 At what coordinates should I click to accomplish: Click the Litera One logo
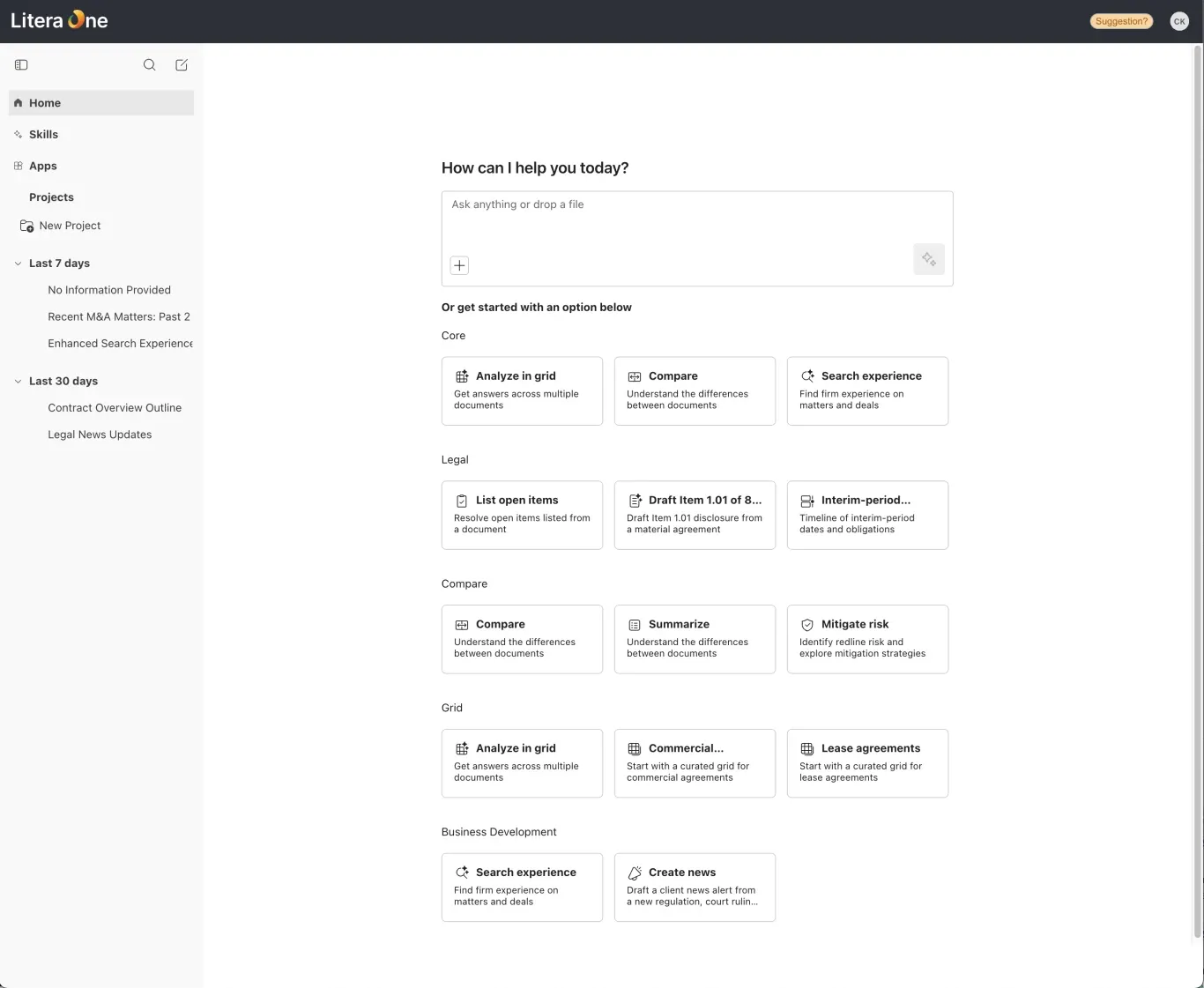(x=59, y=20)
